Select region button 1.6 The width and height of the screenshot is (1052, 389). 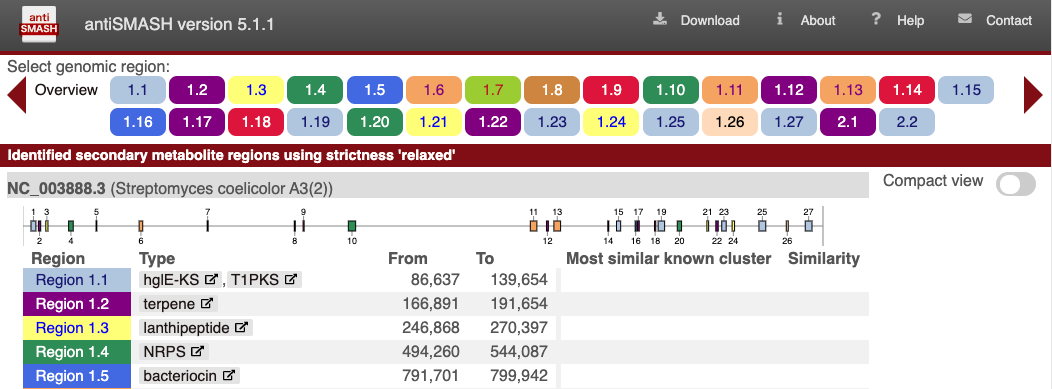pyautogui.click(x=434, y=90)
